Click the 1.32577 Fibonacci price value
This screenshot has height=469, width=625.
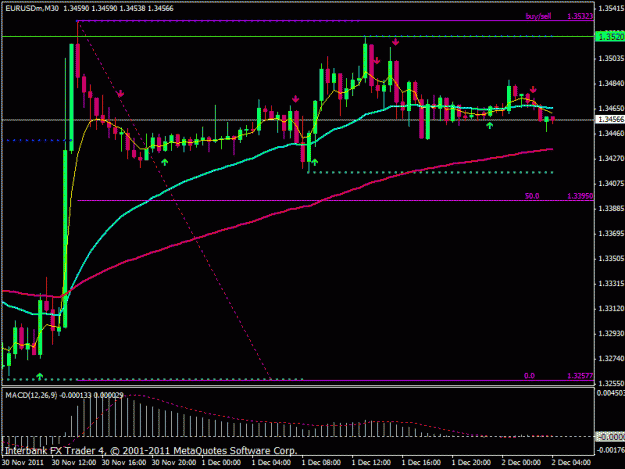pyautogui.click(x=580, y=376)
